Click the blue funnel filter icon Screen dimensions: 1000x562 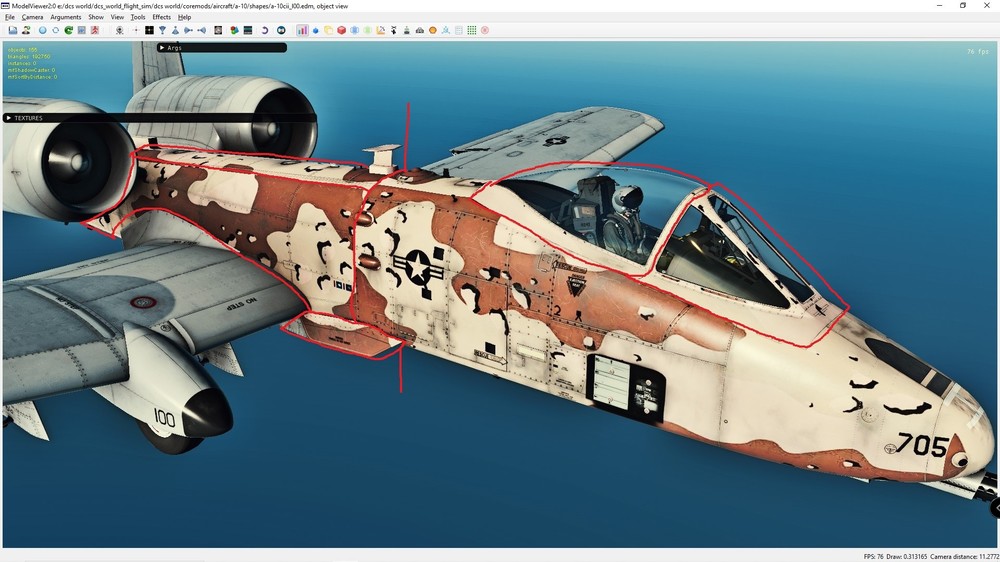[x=163, y=30]
